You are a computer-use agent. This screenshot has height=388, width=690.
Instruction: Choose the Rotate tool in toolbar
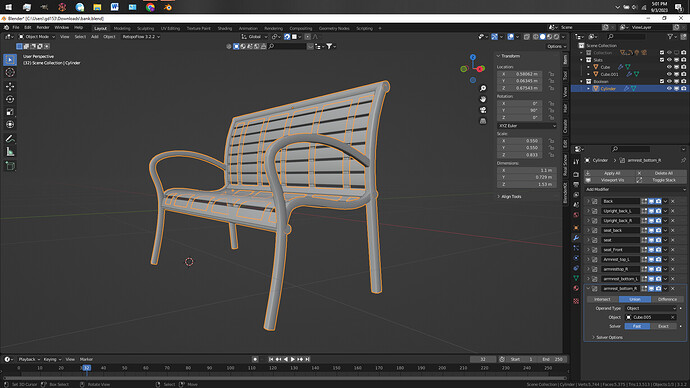[x=10, y=99]
